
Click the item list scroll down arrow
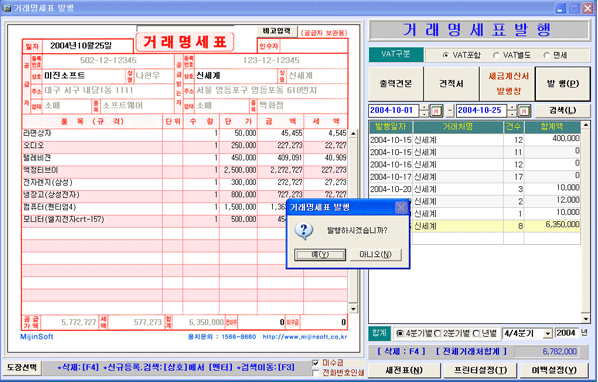coord(353,308)
